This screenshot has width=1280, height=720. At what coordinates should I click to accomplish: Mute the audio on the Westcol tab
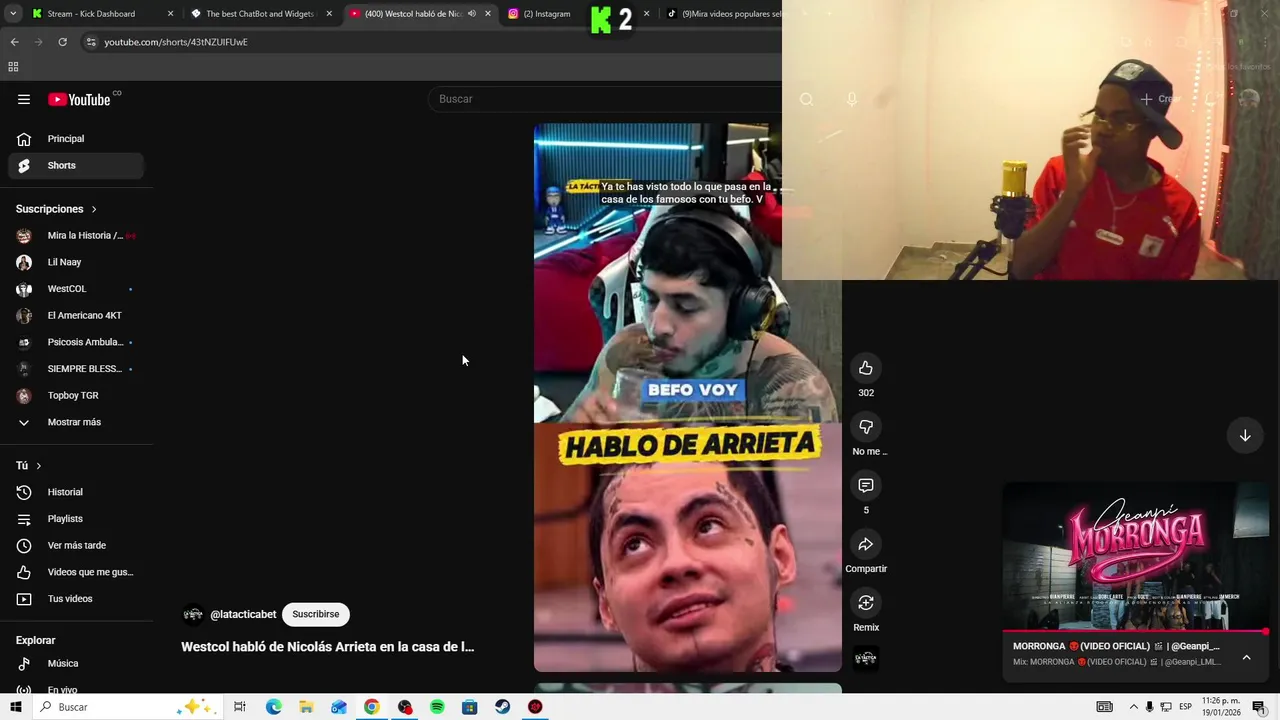472,14
